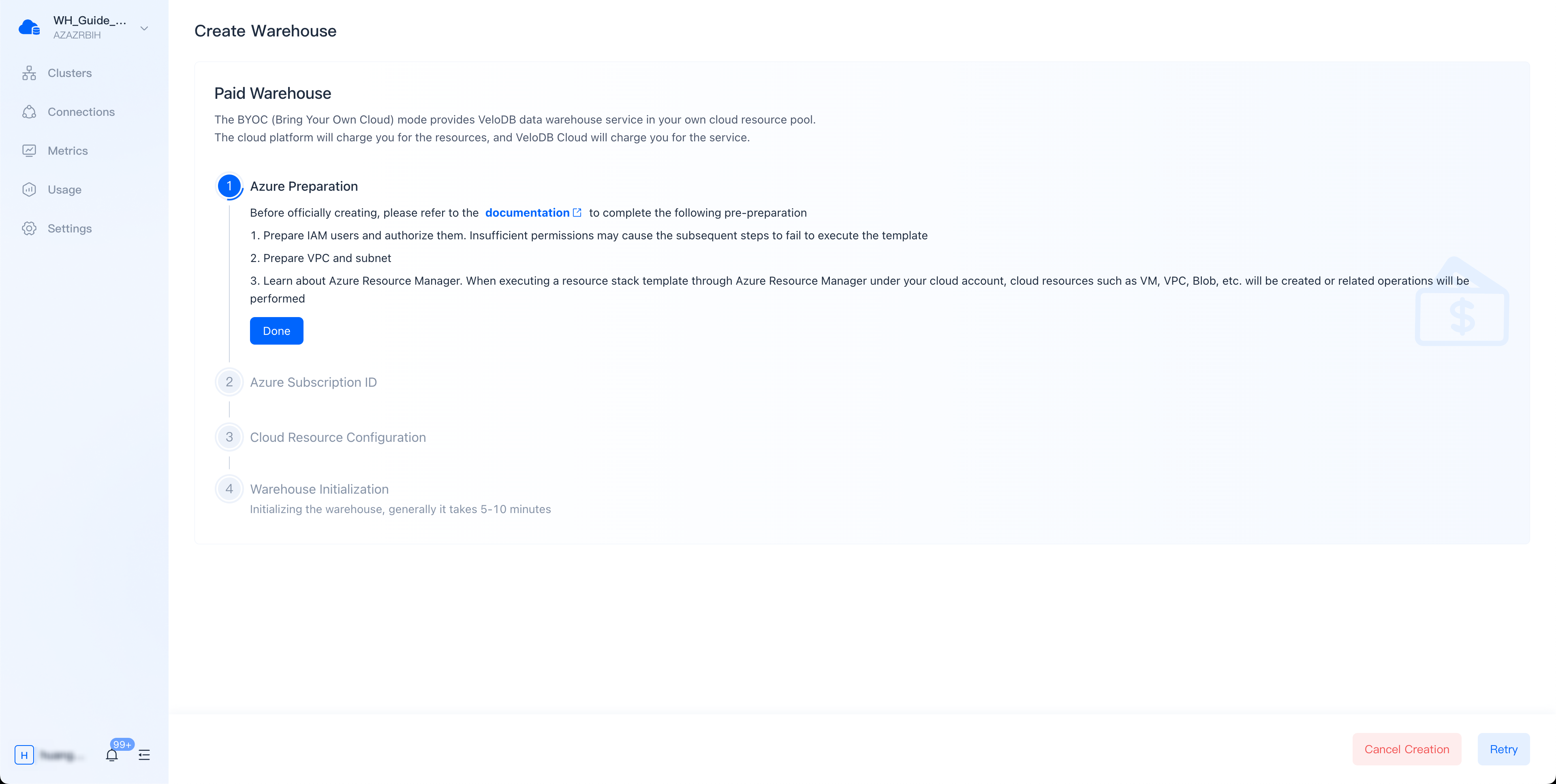The height and width of the screenshot is (784, 1556).
Task: Click the Done button in Azure Preparation
Action: click(x=277, y=331)
